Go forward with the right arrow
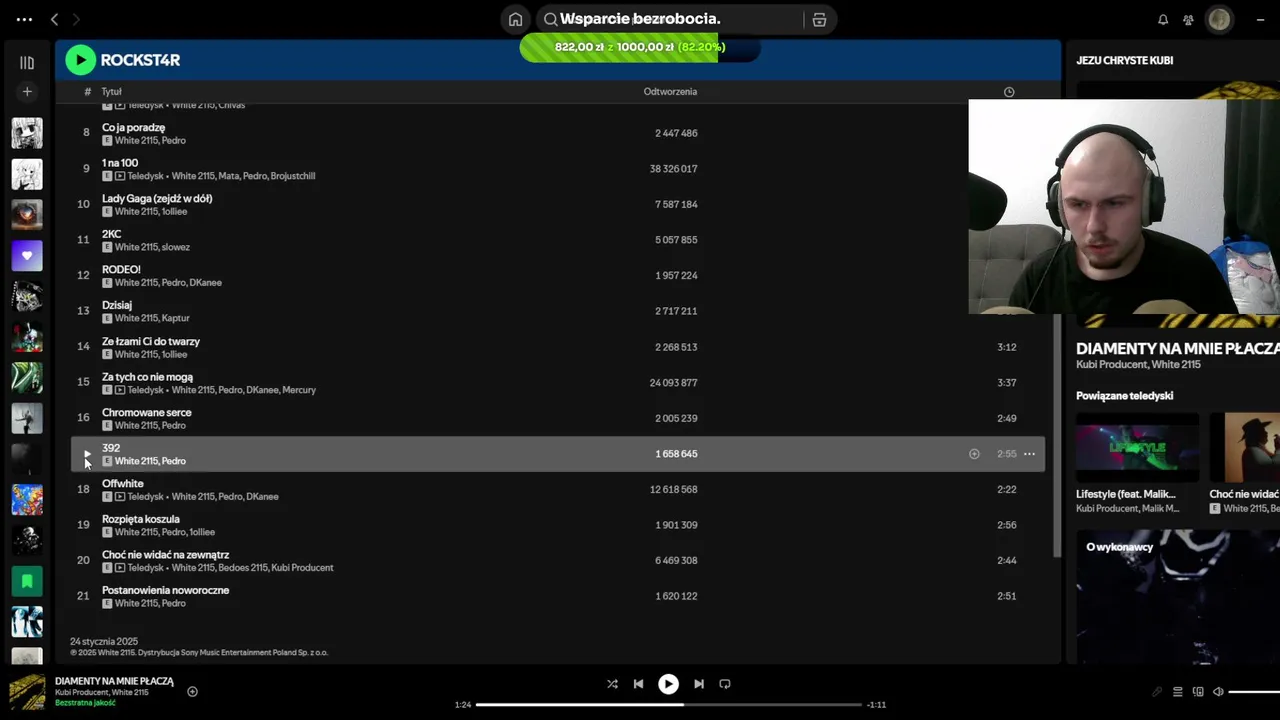 click(76, 19)
